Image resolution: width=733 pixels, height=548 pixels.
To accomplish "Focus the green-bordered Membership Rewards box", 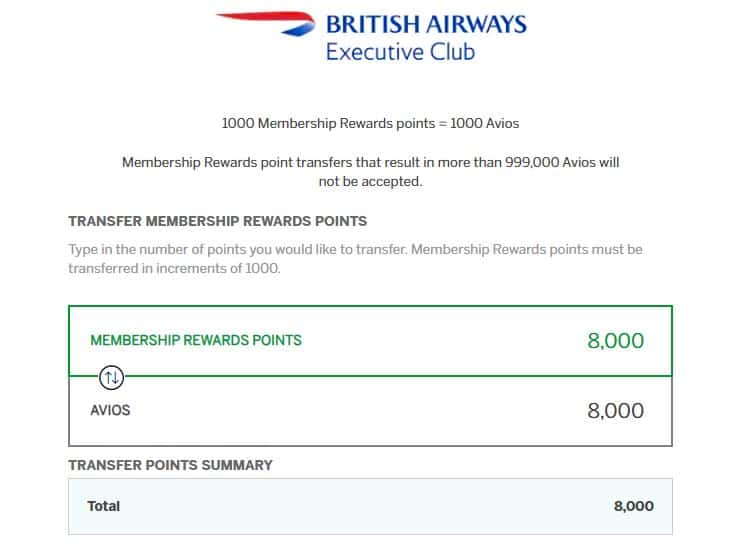I will click(x=370, y=341).
